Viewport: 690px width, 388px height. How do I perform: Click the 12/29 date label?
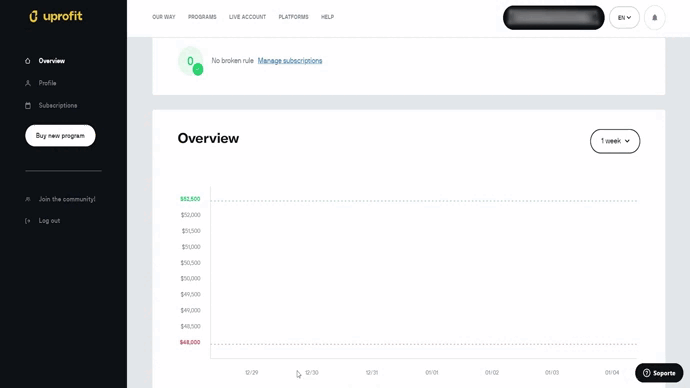point(252,373)
